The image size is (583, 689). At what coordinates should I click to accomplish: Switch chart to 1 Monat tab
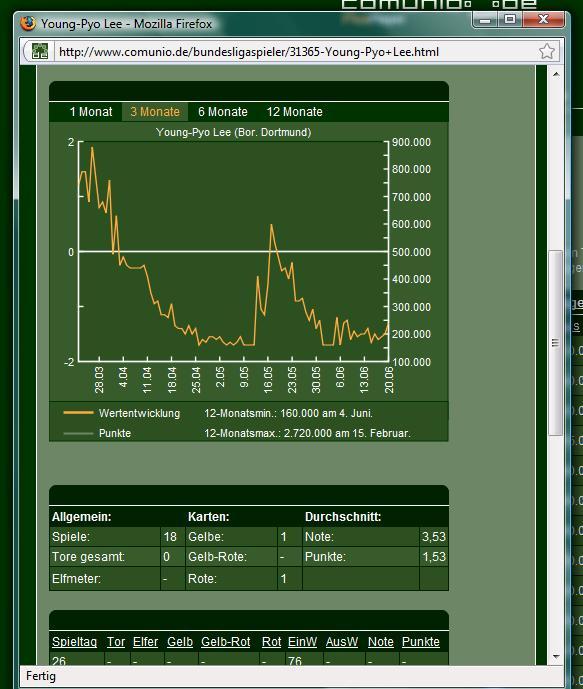(91, 112)
